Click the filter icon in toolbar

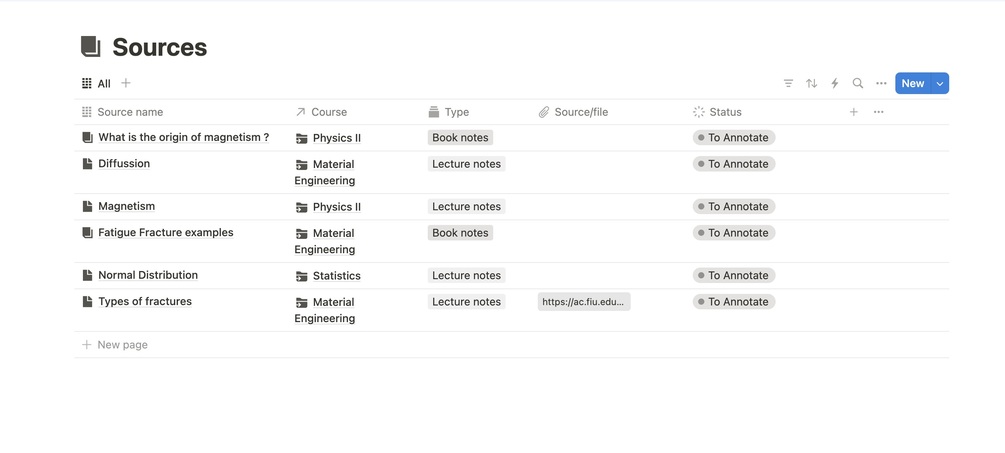tap(788, 83)
